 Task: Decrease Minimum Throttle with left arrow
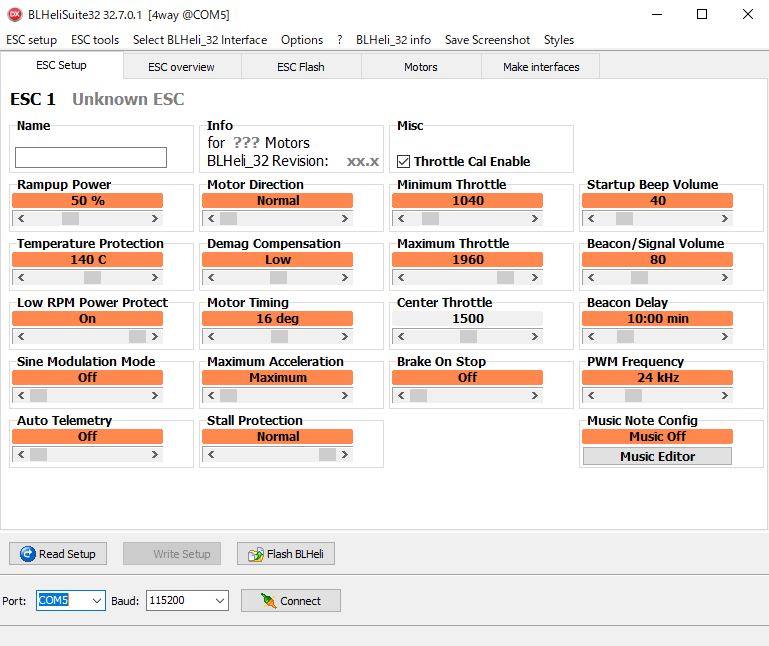point(401,218)
